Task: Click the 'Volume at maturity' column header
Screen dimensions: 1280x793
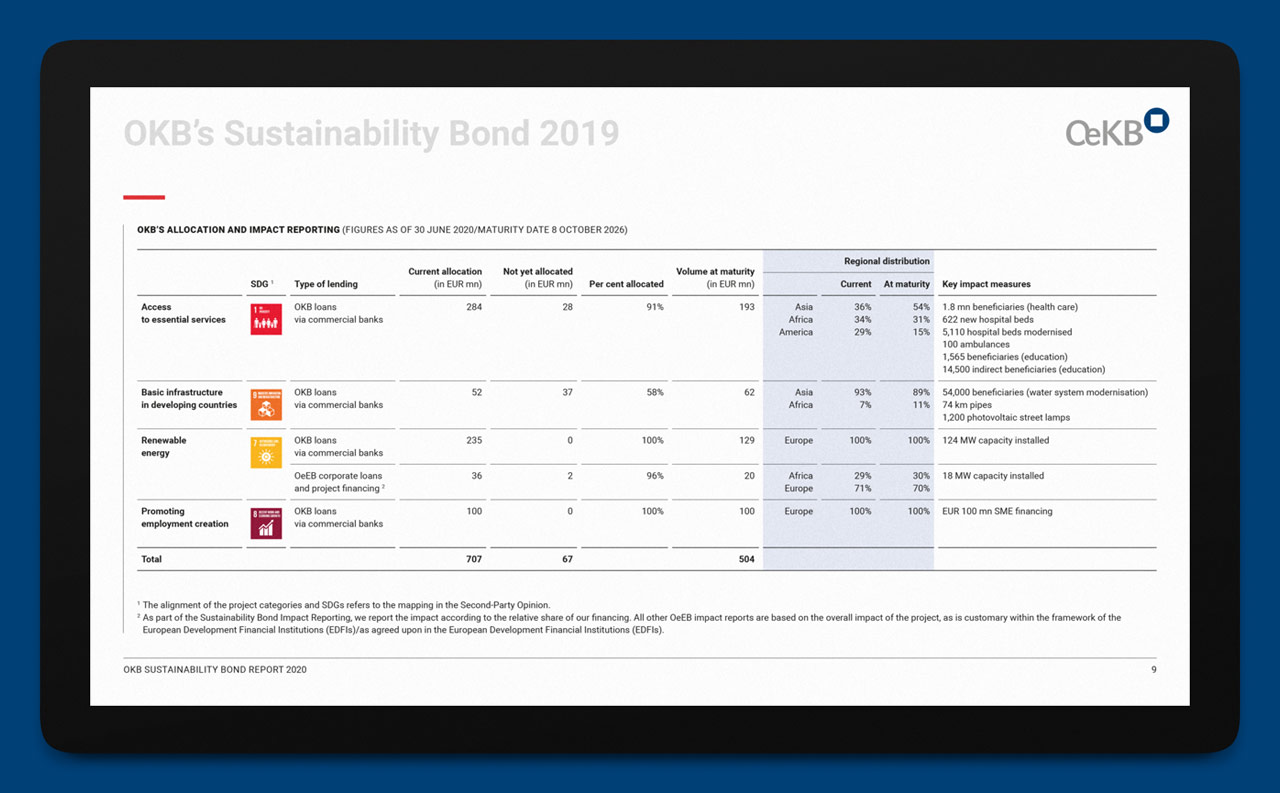Action: tap(715, 277)
